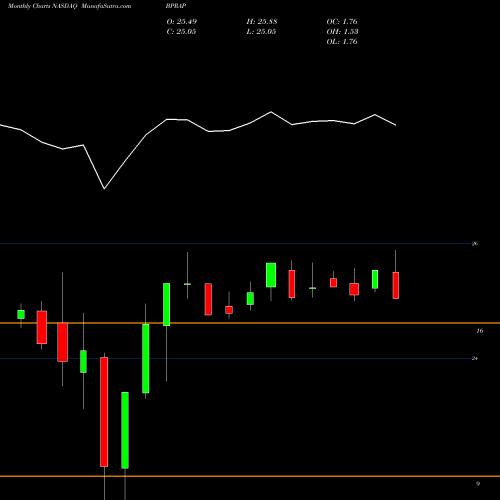The height and width of the screenshot is (500, 500).
Task: Click the 'Monthly Charts NASDAQ MunafaSutra.com' title
Action: tap(69, 6)
